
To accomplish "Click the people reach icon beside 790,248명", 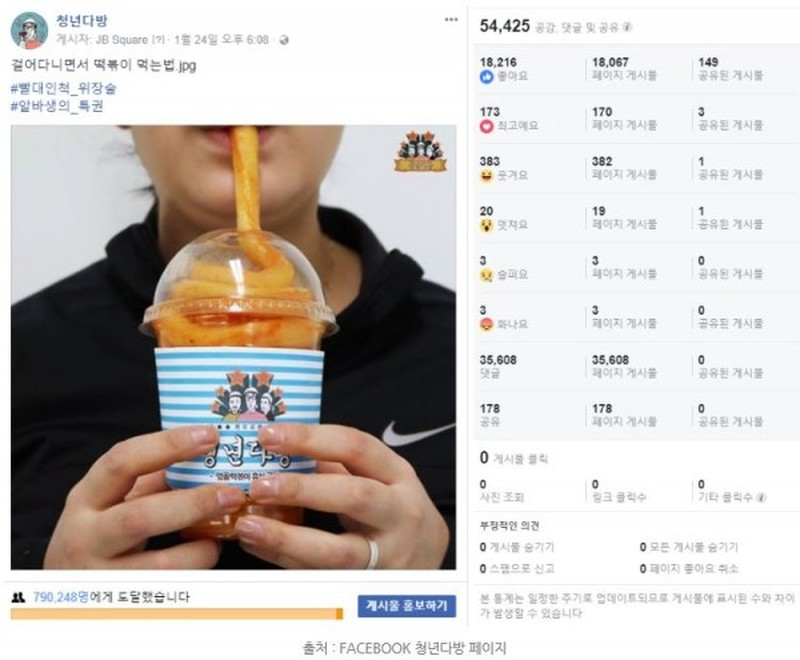I will (x=18, y=597).
